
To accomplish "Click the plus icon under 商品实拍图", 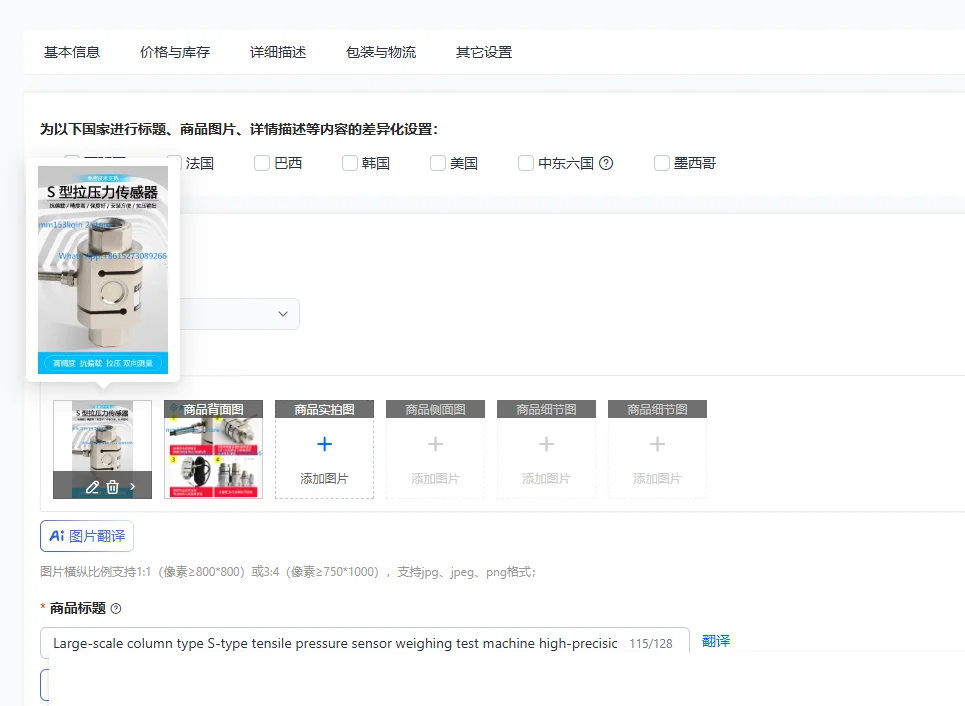I will (324, 444).
